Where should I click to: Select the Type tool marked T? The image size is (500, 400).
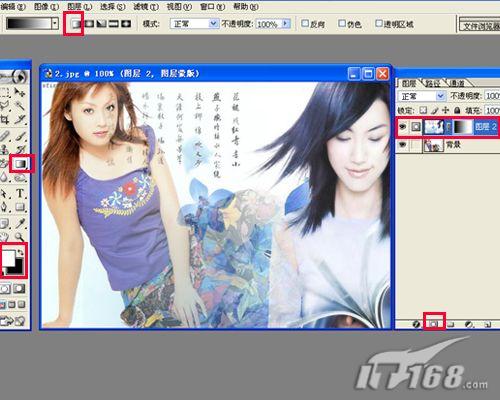pyautogui.click(x=20, y=193)
